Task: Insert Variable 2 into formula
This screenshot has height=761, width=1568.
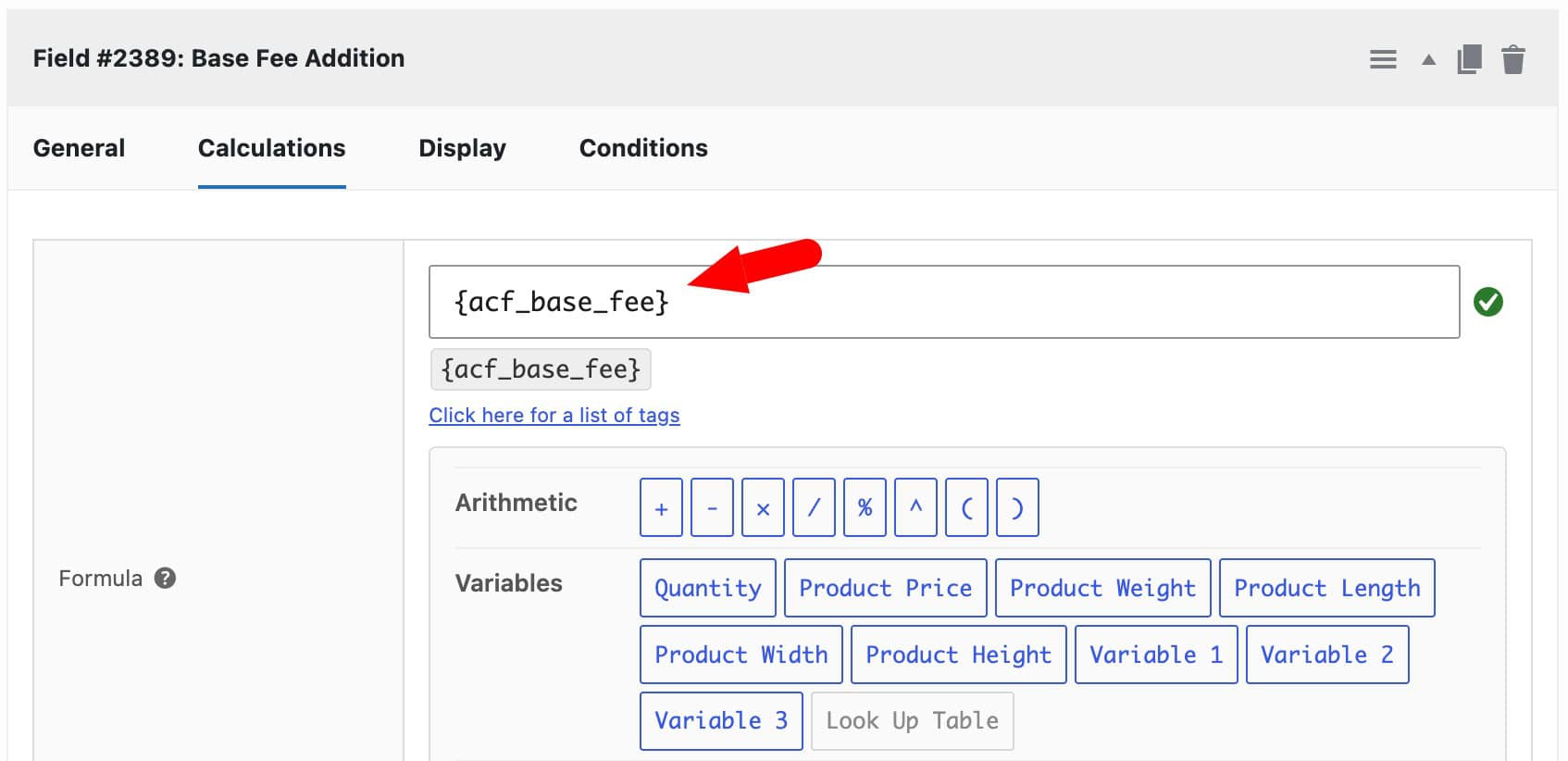Action: point(1327,655)
